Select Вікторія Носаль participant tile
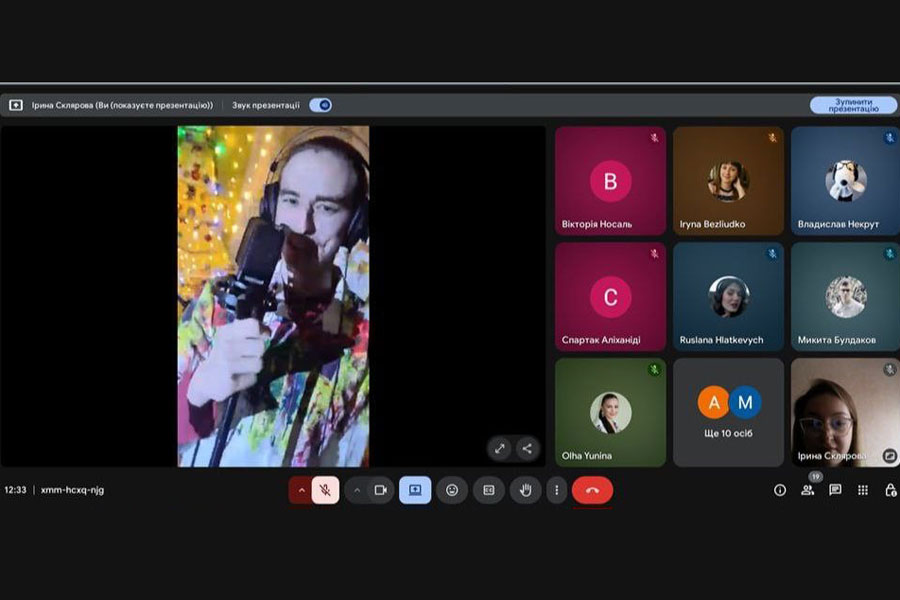The width and height of the screenshot is (900, 600). [611, 181]
